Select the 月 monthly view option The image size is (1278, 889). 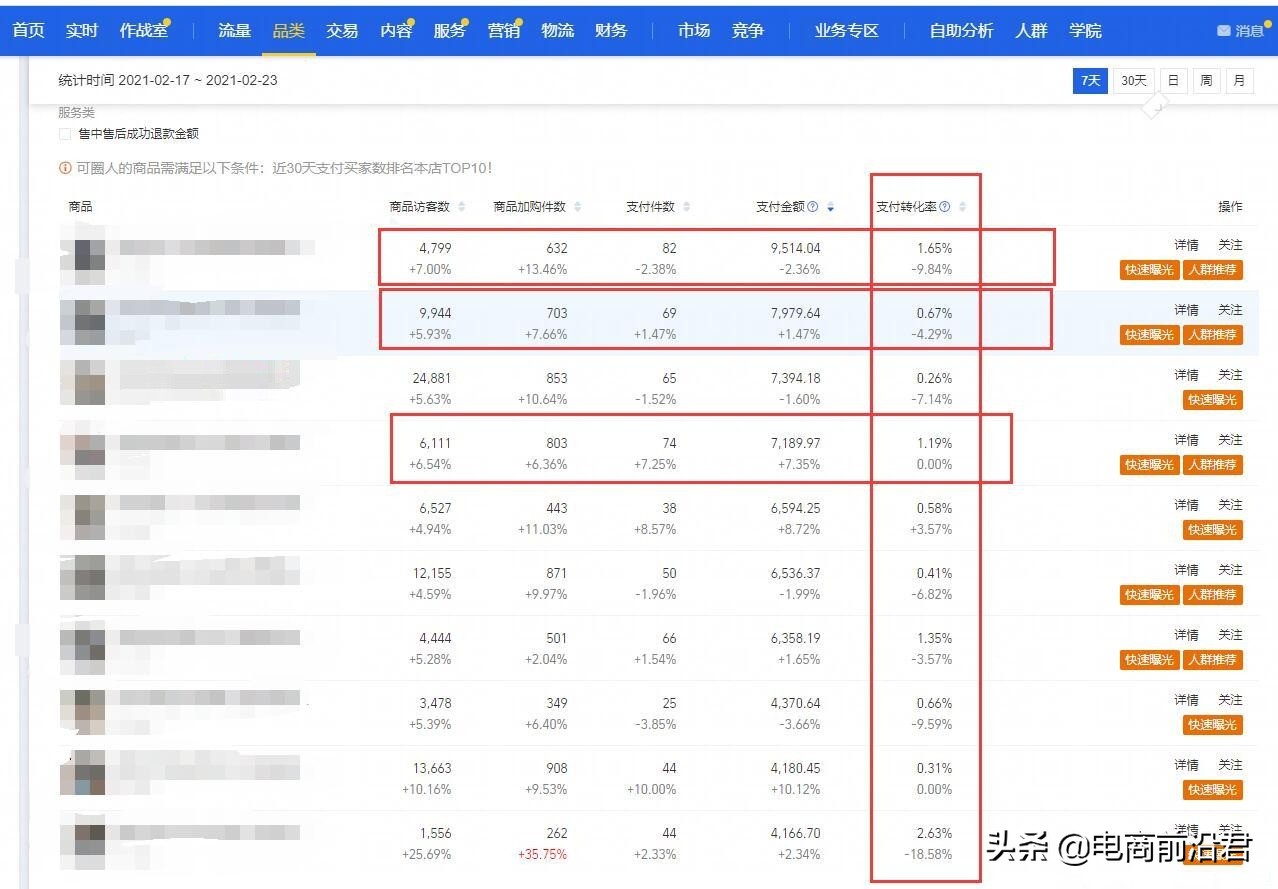coord(1239,80)
